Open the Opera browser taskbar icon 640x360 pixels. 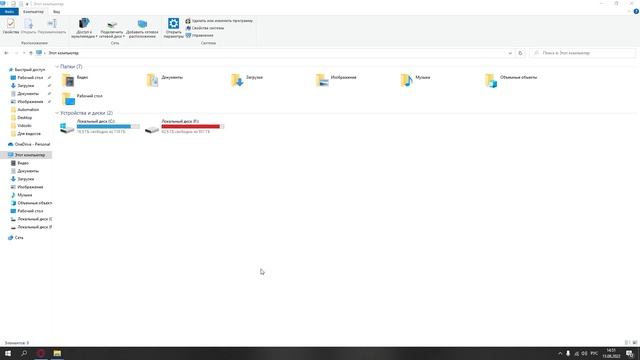point(41,353)
